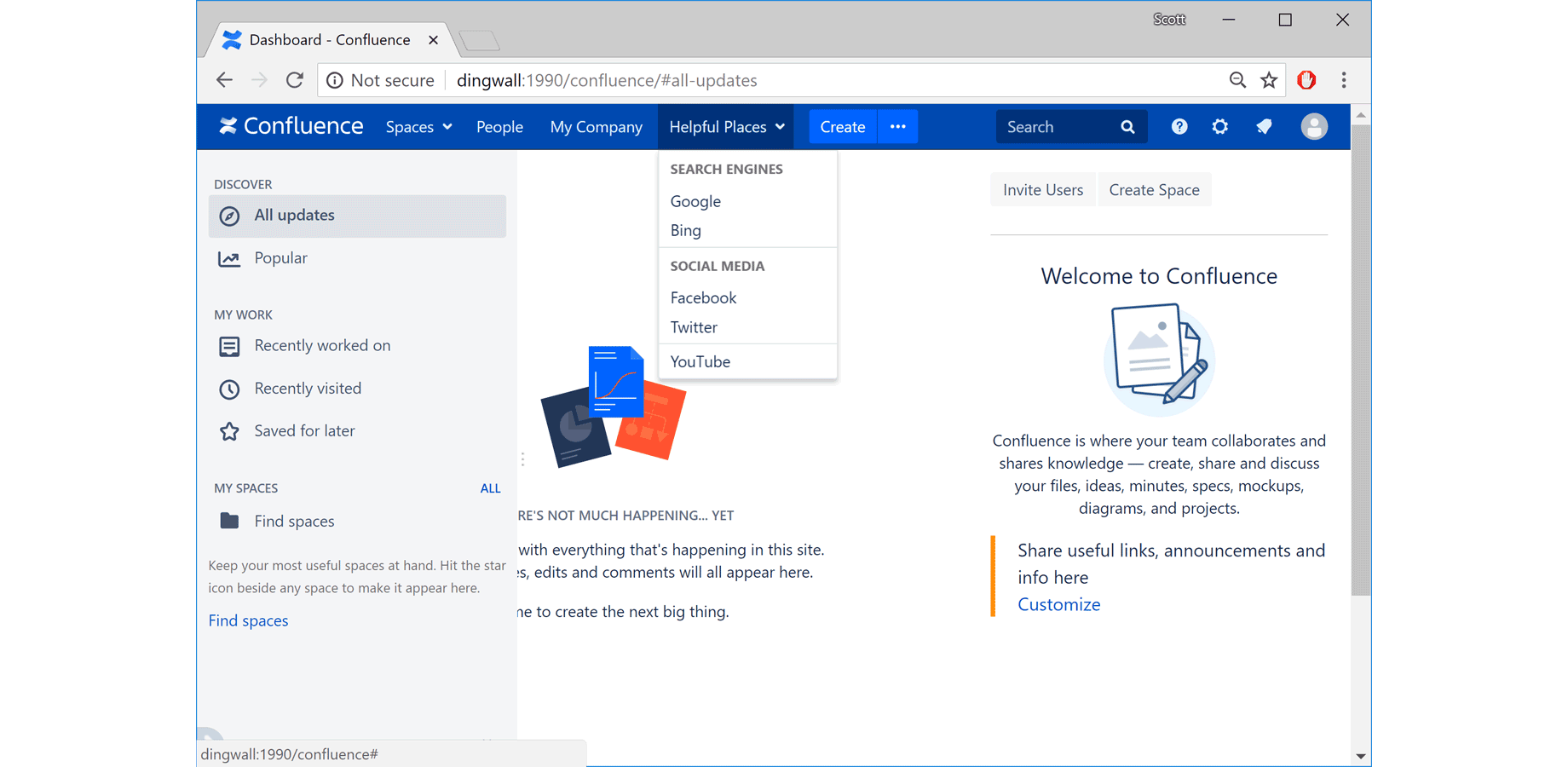Click the scrollbar down arrow
Image resolution: width=1568 pixels, height=767 pixels.
click(x=1361, y=756)
